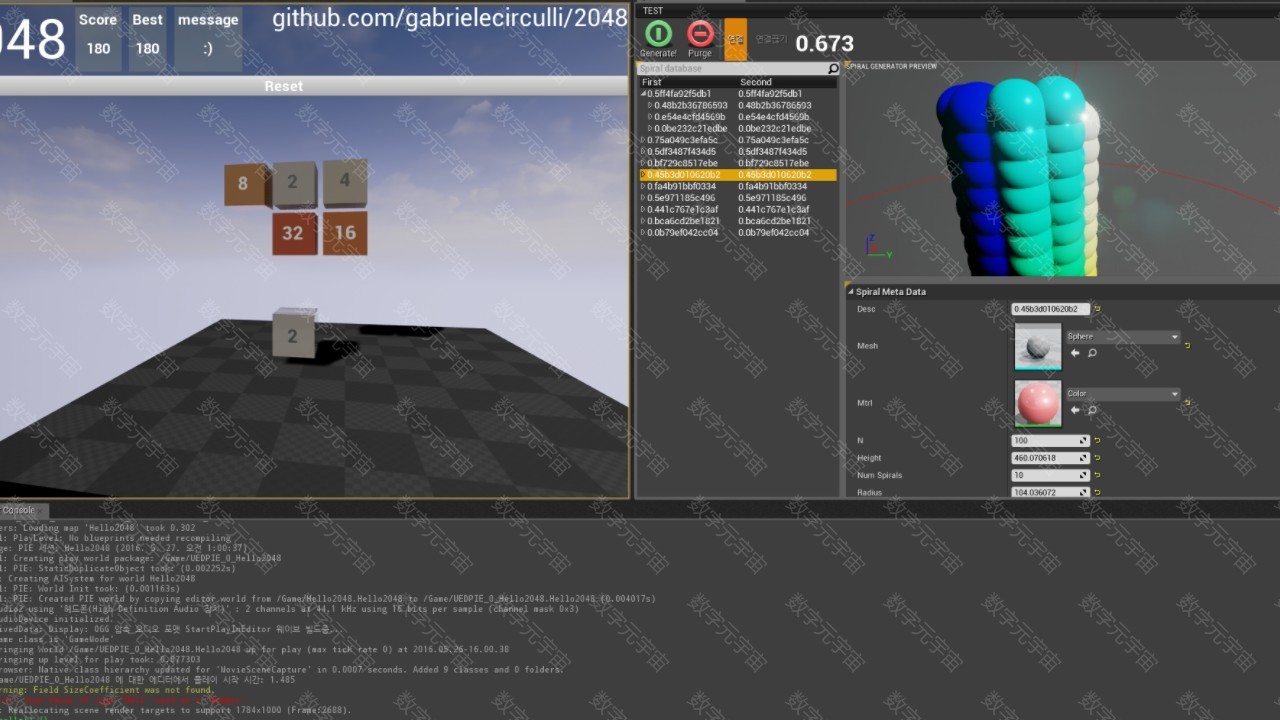This screenshot has height=720, width=1280.
Task: Click the orange 16 tile
Action: pyautogui.click(x=345, y=232)
